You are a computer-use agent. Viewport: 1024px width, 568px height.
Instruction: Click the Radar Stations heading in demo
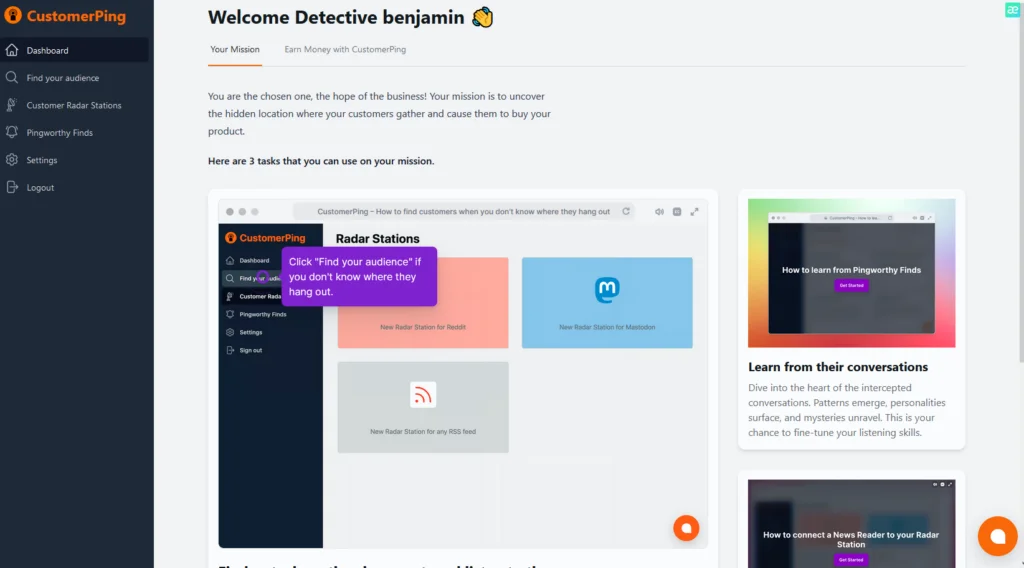(377, 239)
